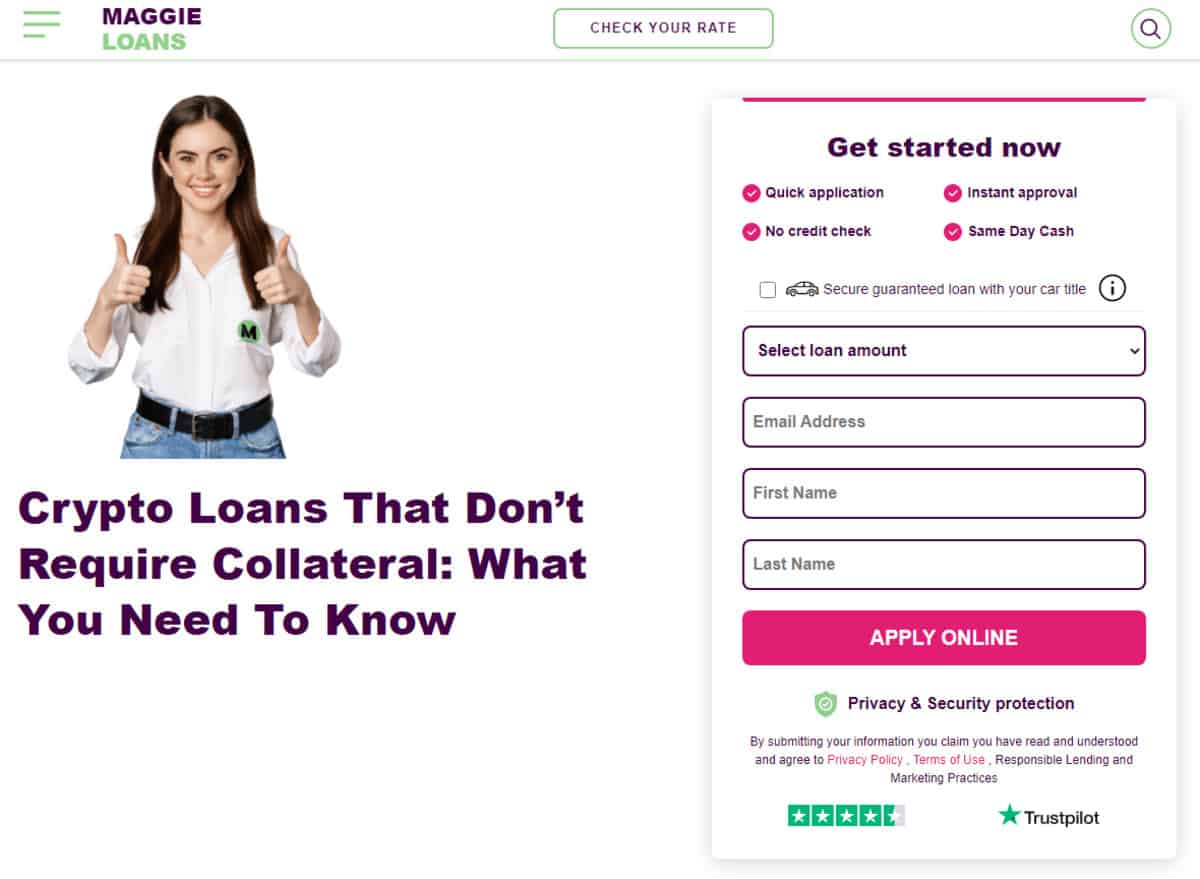The height and width of the screenshot is (879, 1200).
Task: Click the Check Your Rate button
Action: point(663,28)
